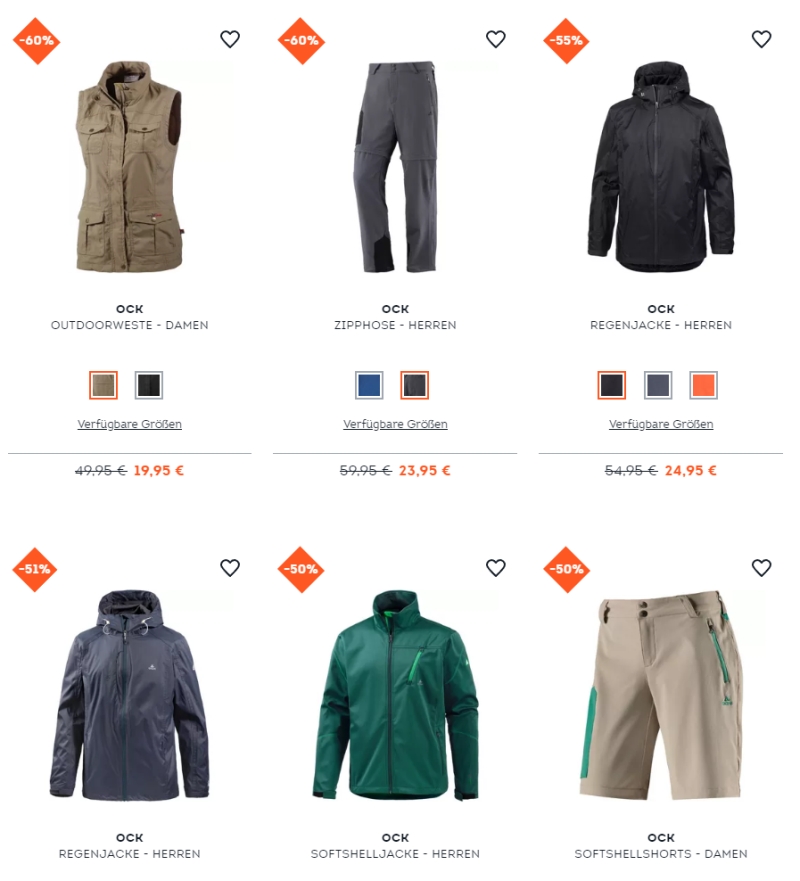This screenshot has width=800, height=881.
Task: Click heart icon on black Regenjacke Herren
Action: point(761,39)
